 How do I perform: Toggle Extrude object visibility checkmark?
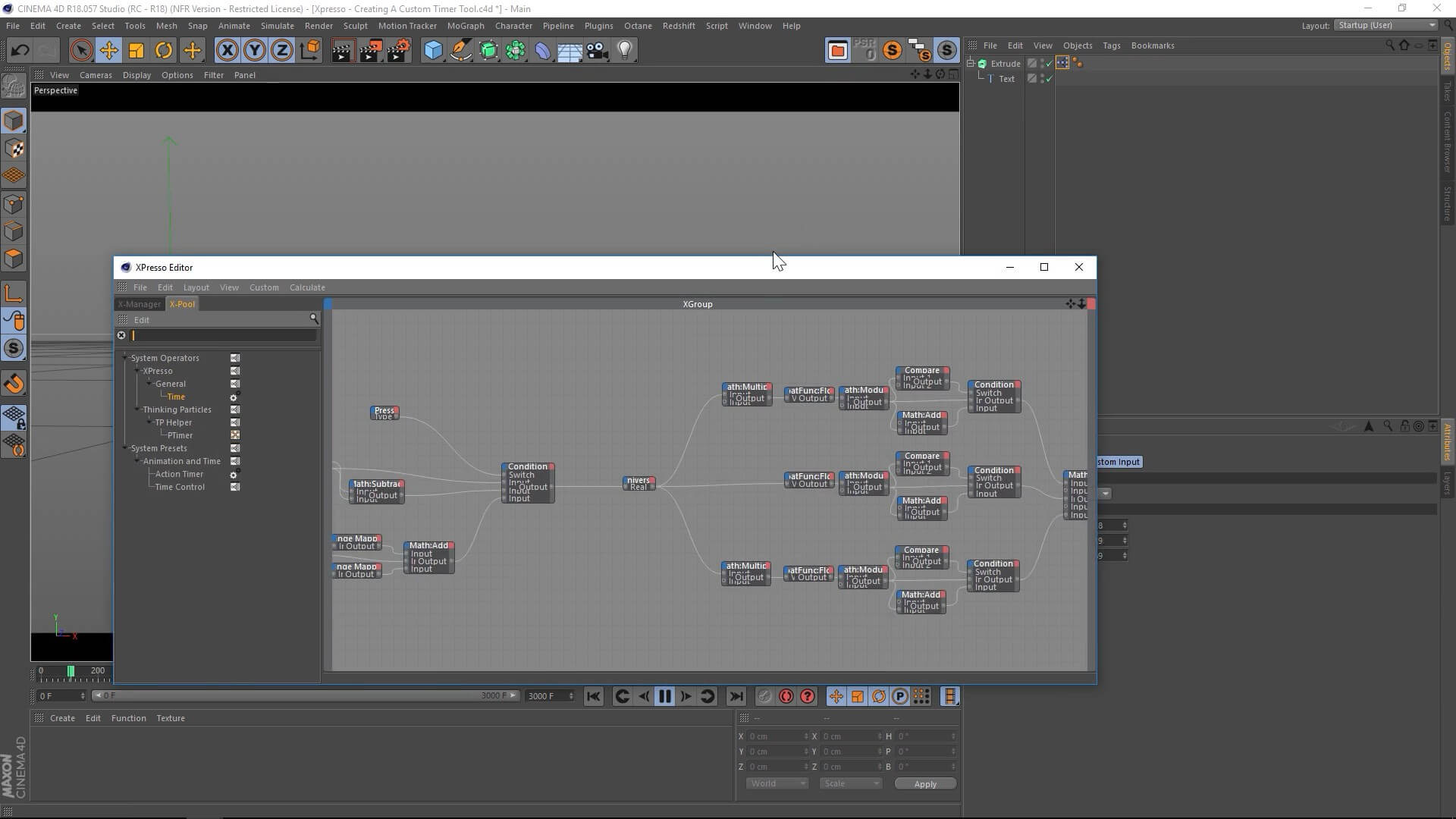coord(1050,64)
